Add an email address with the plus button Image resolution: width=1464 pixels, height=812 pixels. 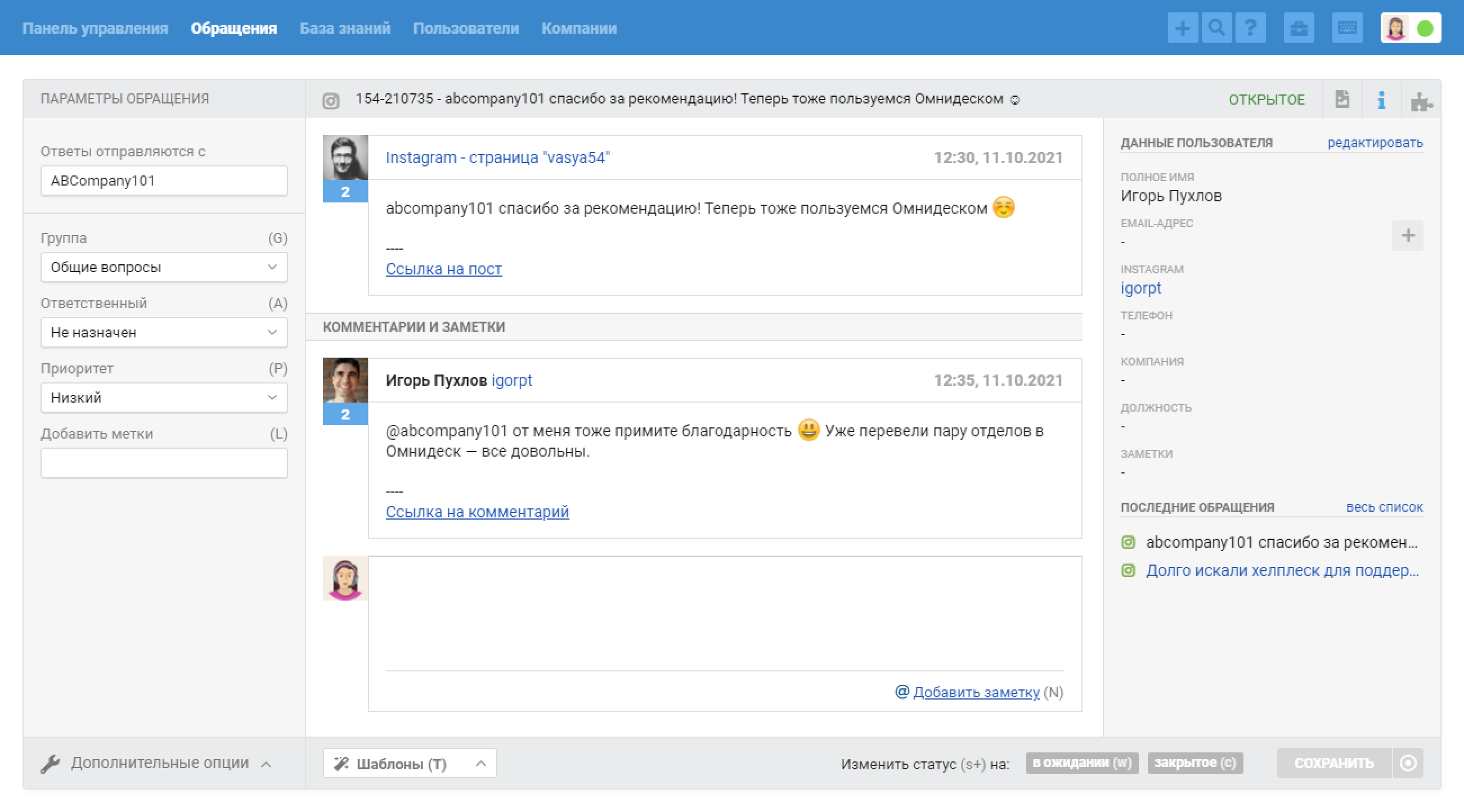point(1408,235)
